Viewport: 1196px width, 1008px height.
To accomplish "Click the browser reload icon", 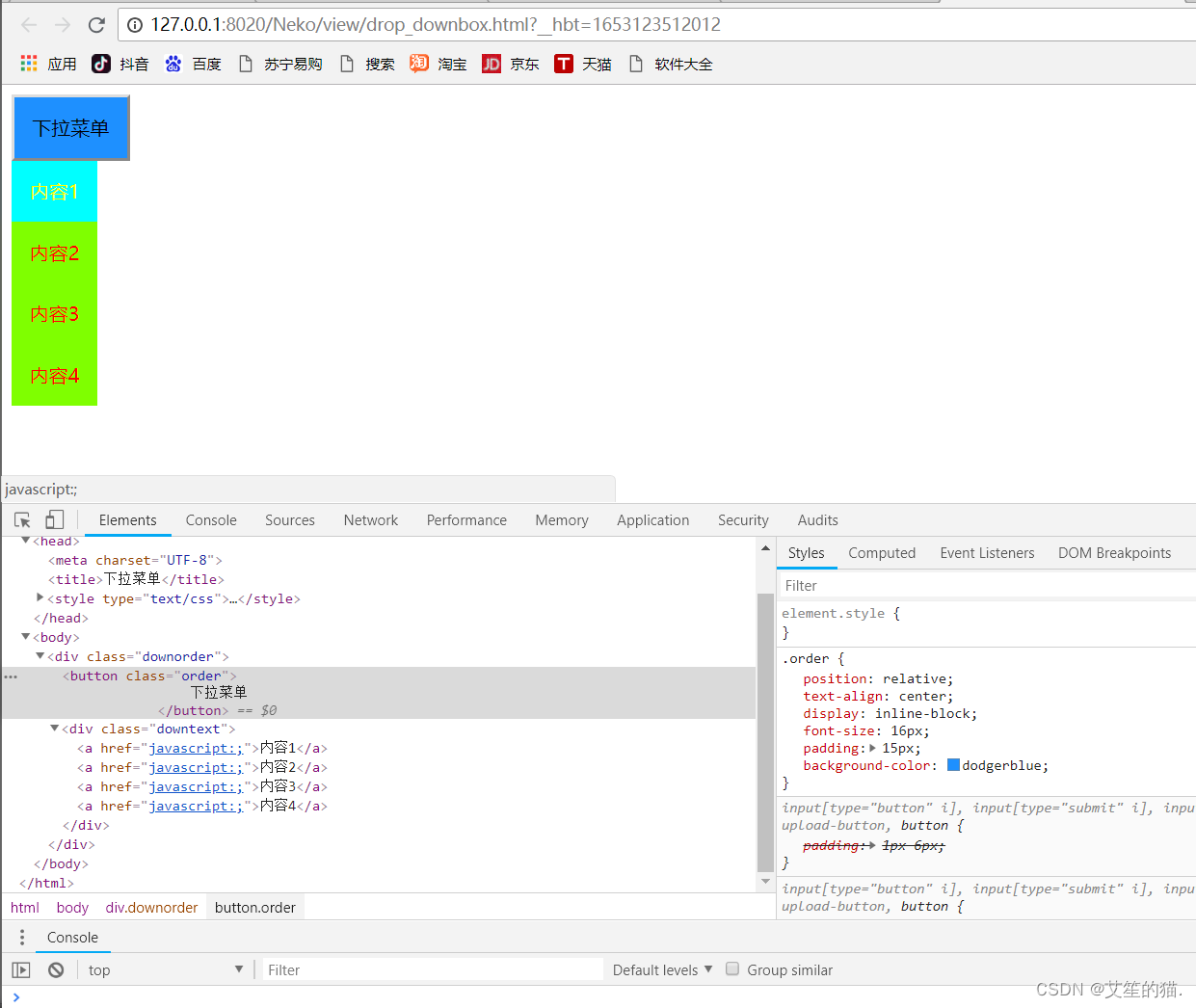I will coord(96,25).
